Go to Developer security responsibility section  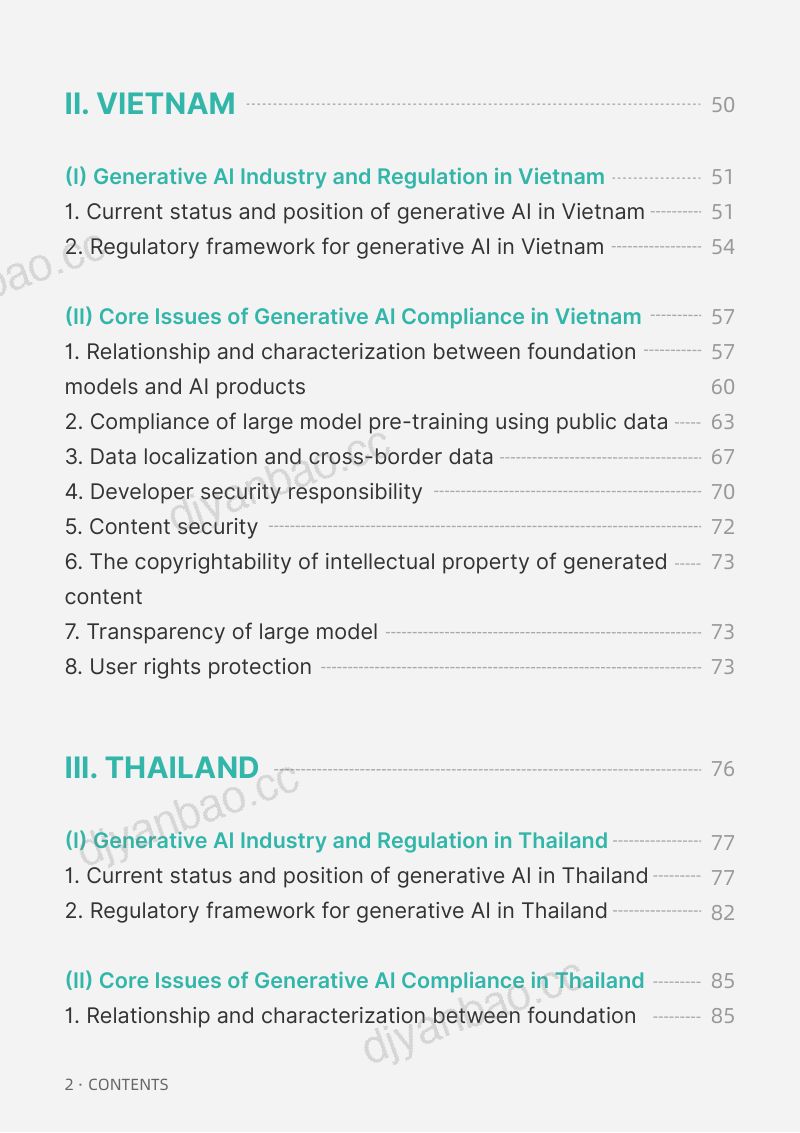[x=244, y=491]
